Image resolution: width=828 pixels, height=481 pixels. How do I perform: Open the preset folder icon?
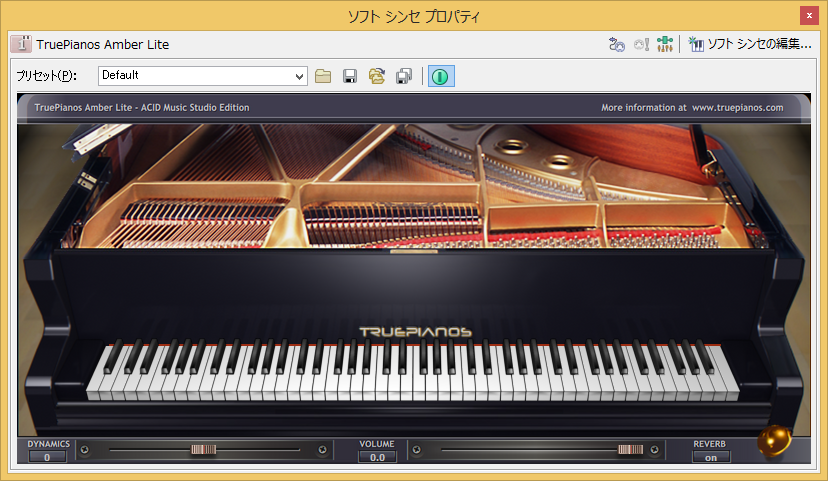(x=323, y=77)
